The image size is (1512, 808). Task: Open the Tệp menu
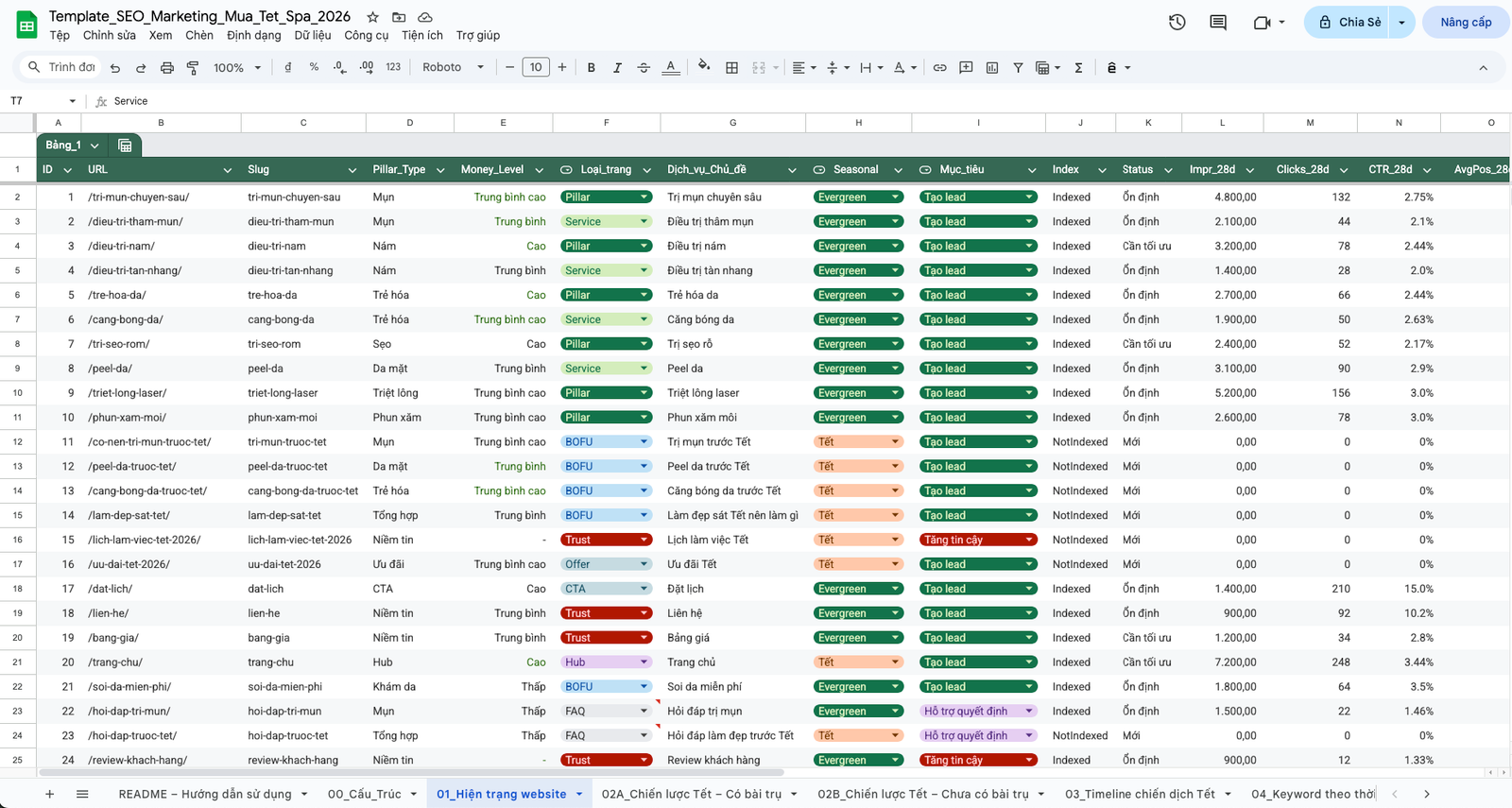click(x=60, y=35)
